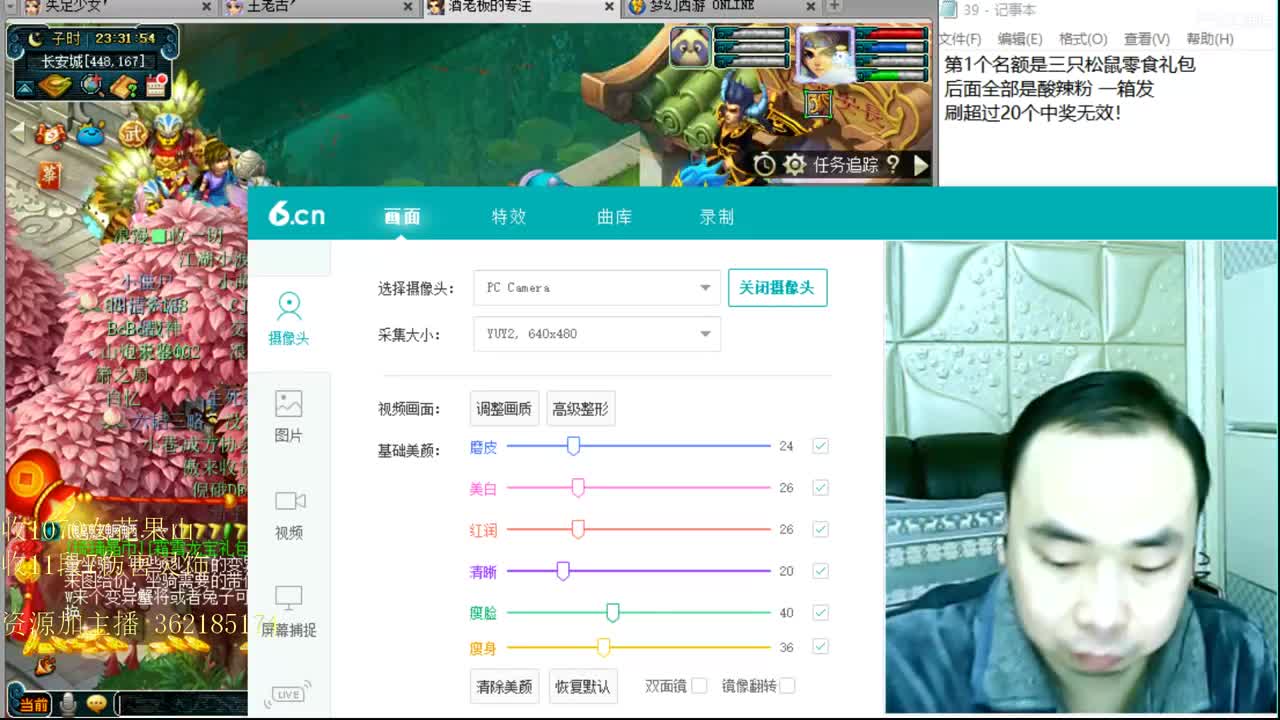Click the red gift bag icon in game

click(50, 175)
